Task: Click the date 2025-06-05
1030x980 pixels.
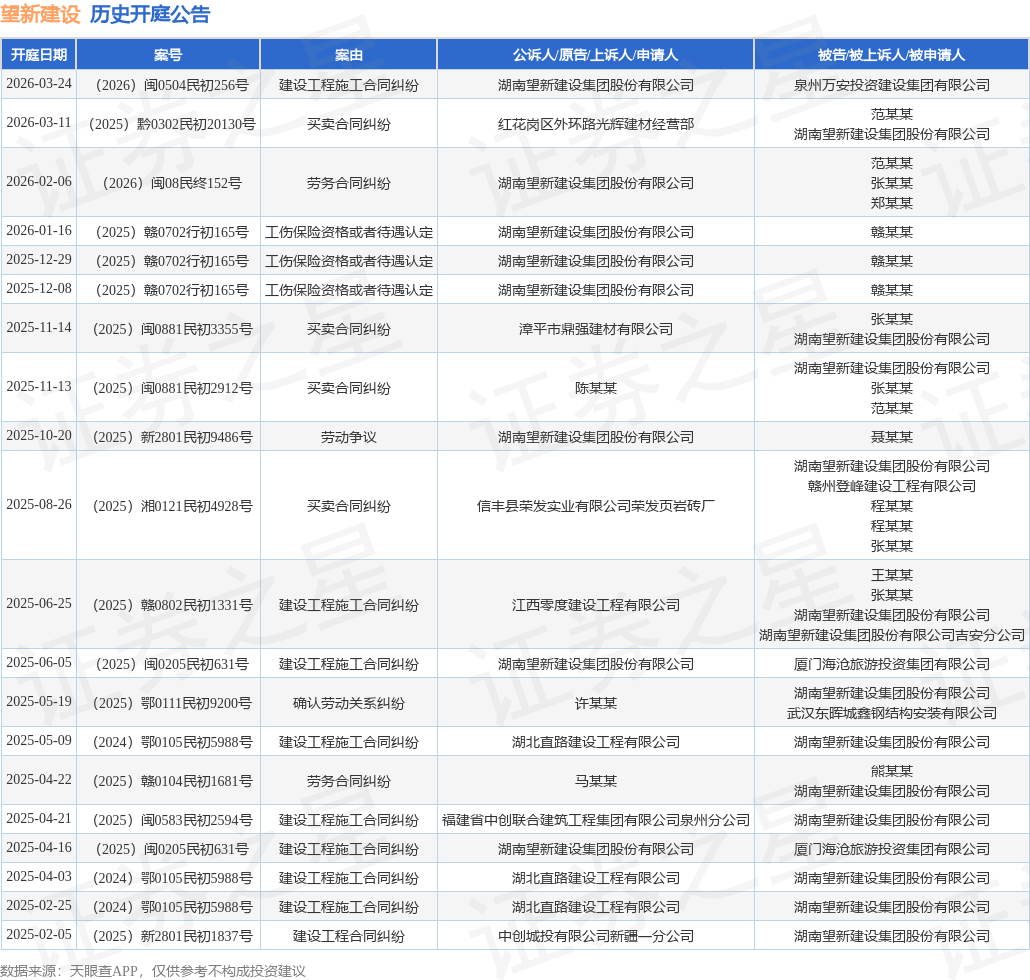Action: [39, 663]
